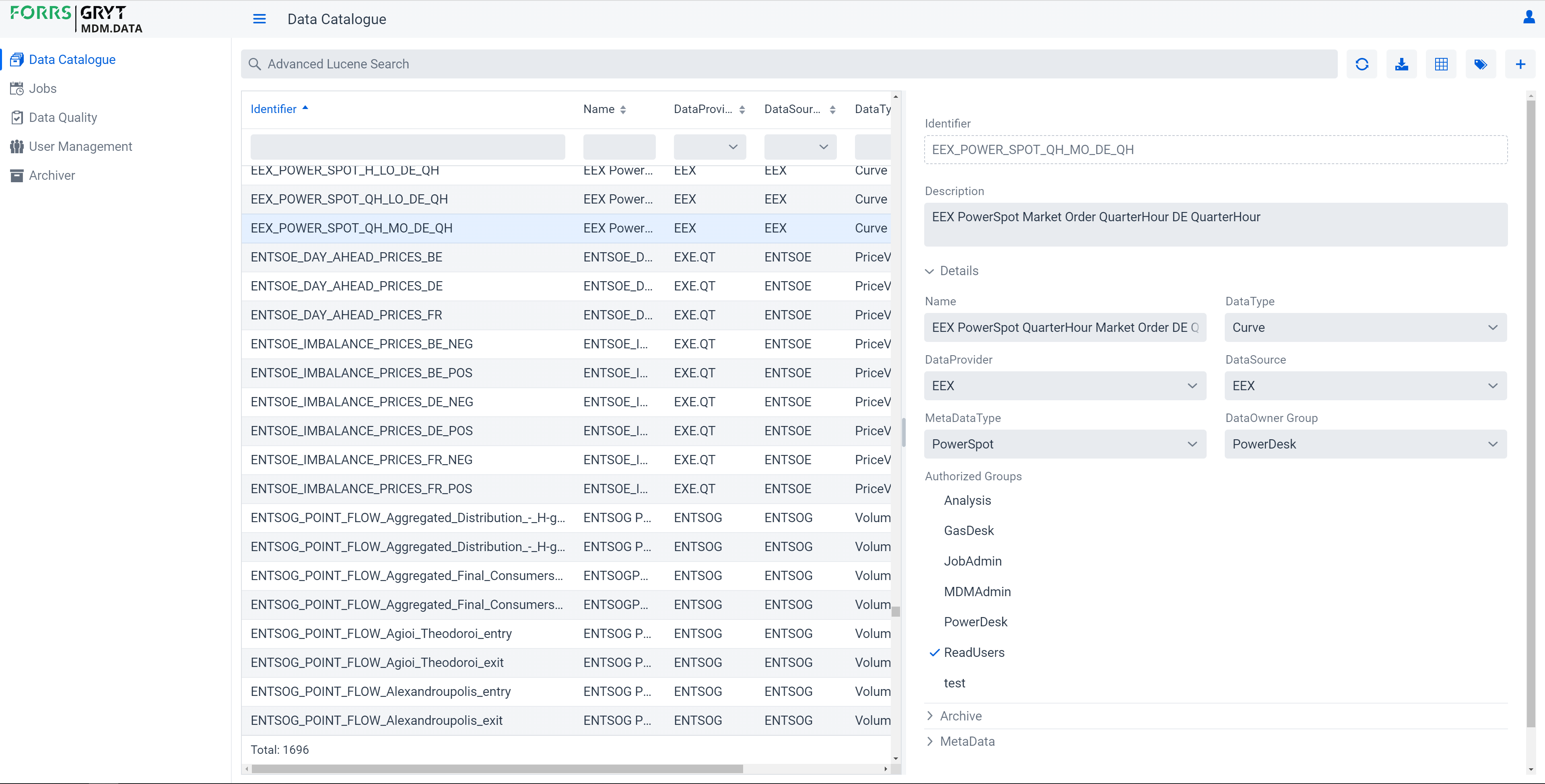Click the table vertical scrollbar thumb
The image size is (1545, 784).
point(896,612)
